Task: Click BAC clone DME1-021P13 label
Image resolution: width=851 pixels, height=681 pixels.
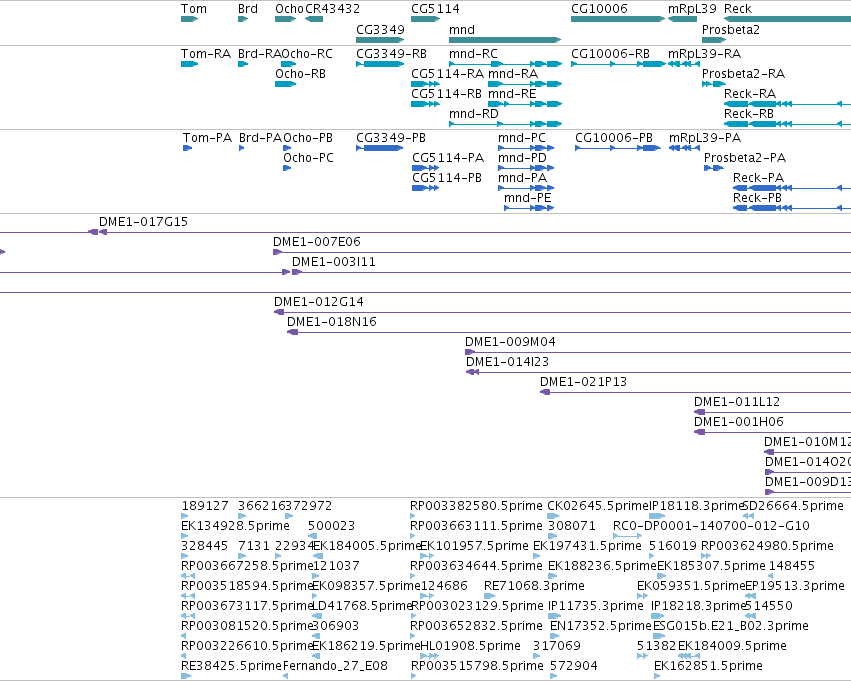Action: coord(583,382)
